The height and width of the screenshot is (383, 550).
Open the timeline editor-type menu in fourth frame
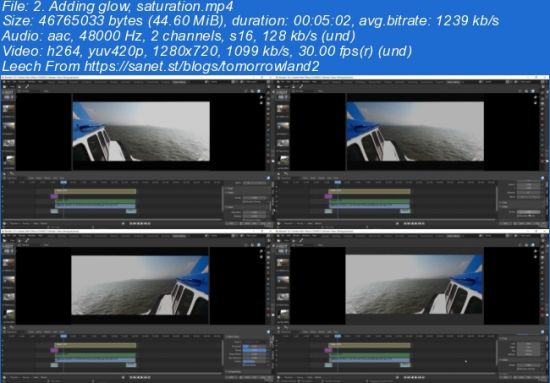(x=280, y=378)
